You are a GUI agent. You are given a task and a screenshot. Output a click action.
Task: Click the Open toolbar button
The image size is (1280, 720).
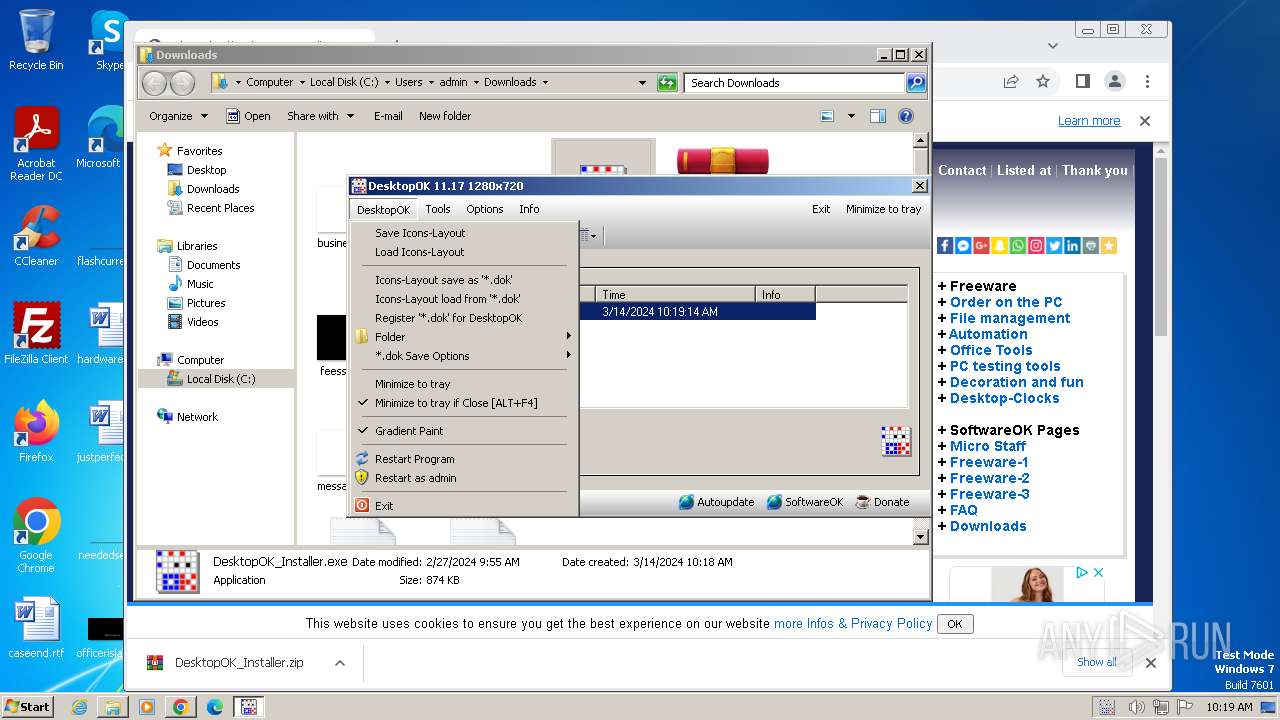tap(248, 116)
